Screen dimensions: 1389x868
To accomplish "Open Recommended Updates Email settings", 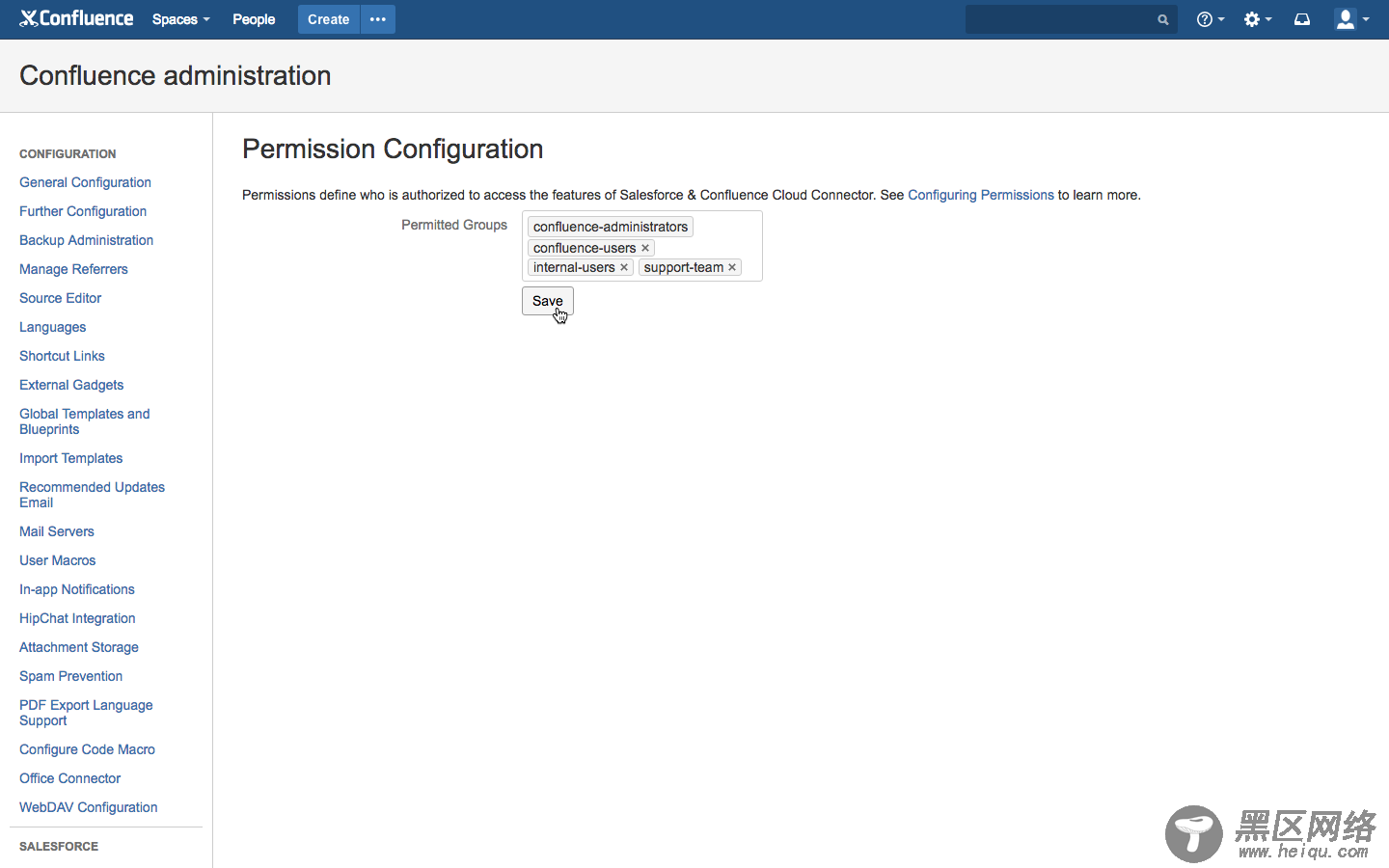I will pyautogui.click(x=92, y=495).
